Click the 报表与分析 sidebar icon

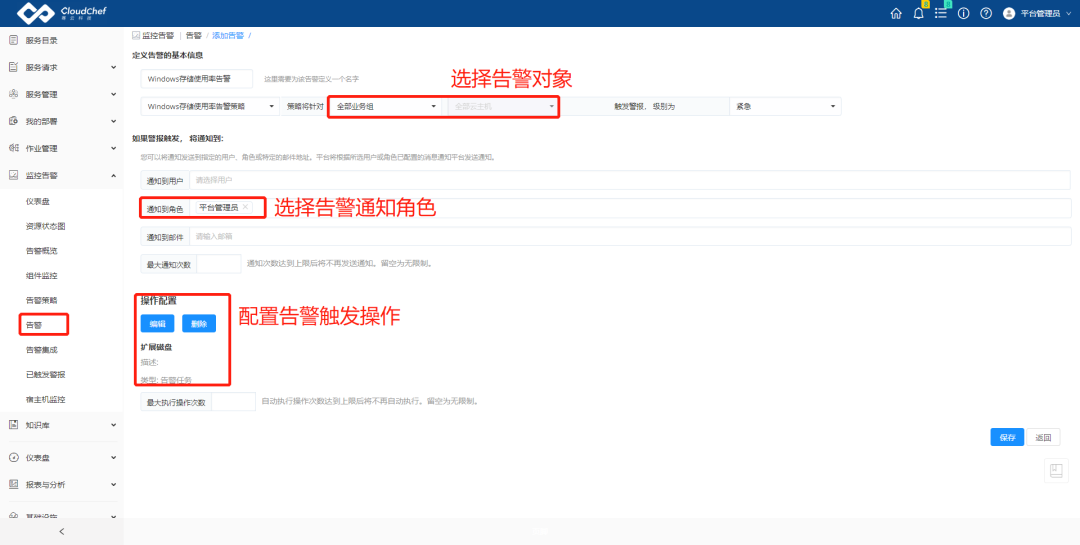coord(13,484)
